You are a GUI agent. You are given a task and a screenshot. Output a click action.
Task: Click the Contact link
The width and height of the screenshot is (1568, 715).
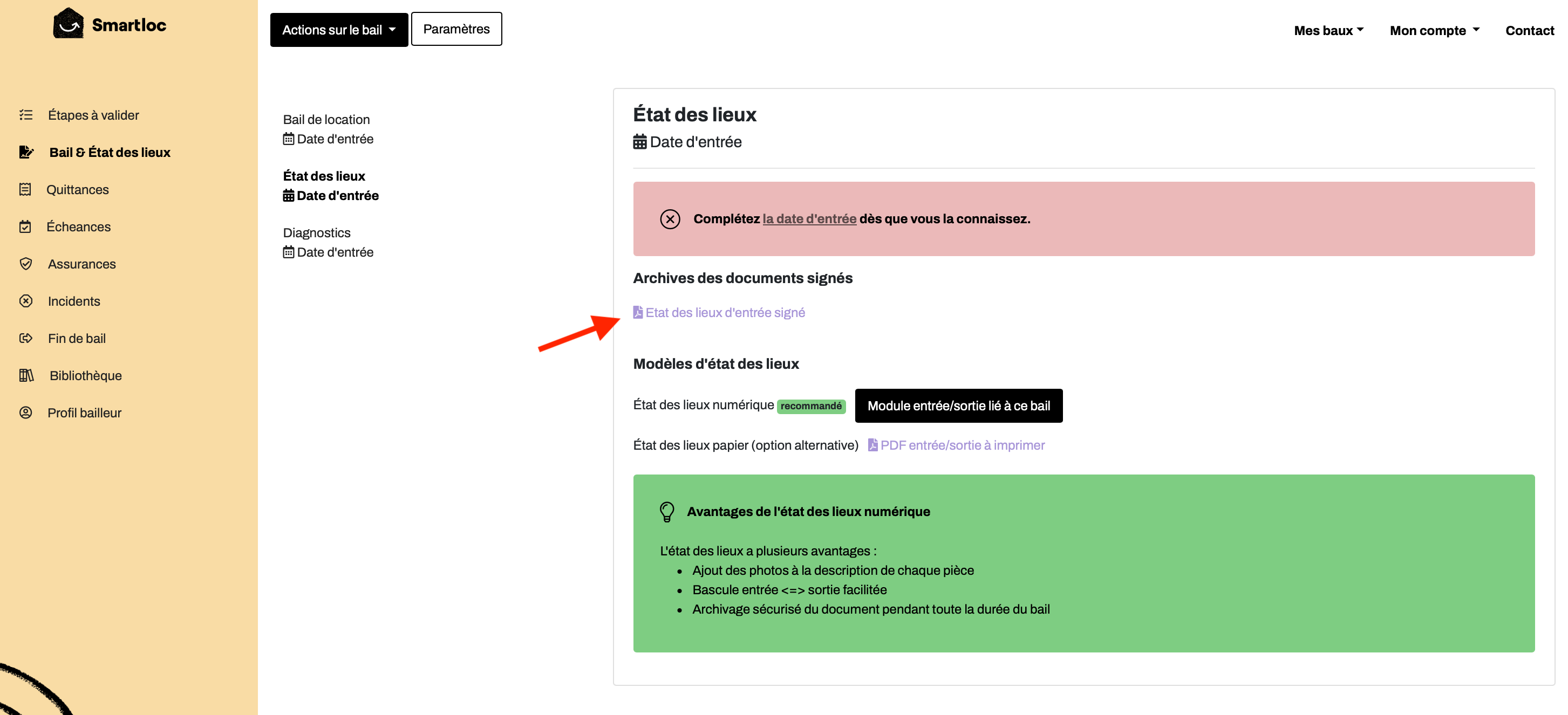[1530, 30]
